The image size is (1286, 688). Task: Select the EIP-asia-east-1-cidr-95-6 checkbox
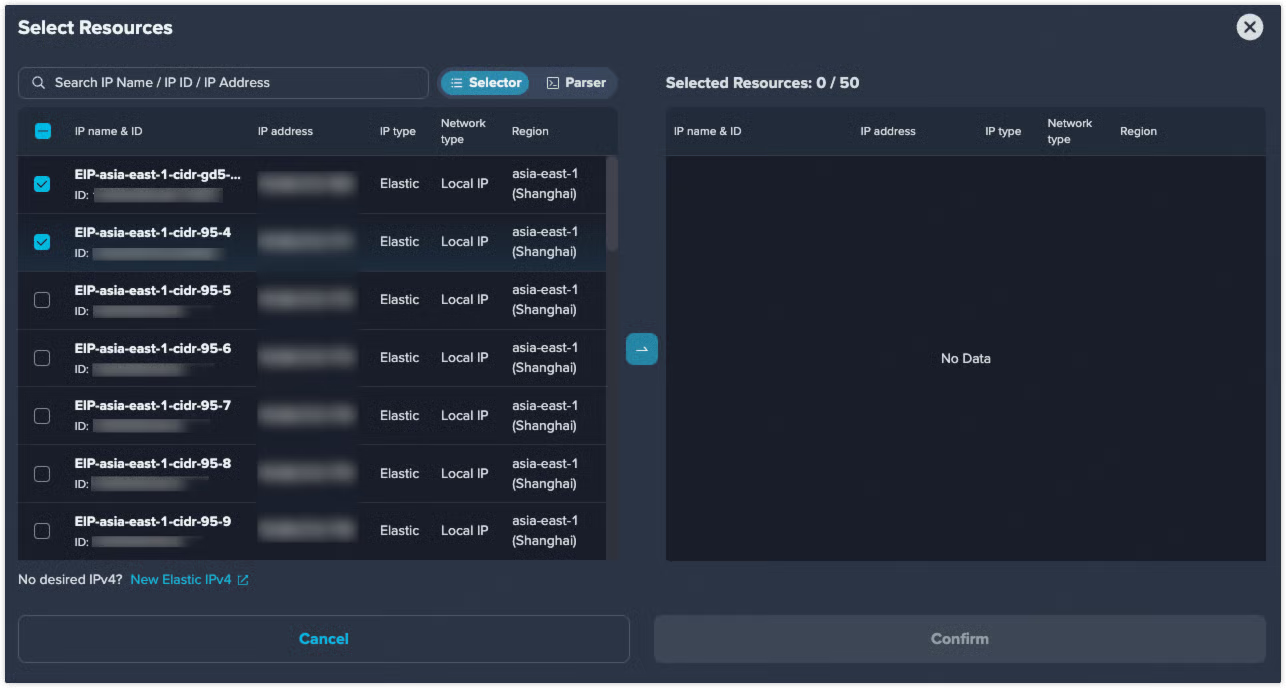coord(42,358)
